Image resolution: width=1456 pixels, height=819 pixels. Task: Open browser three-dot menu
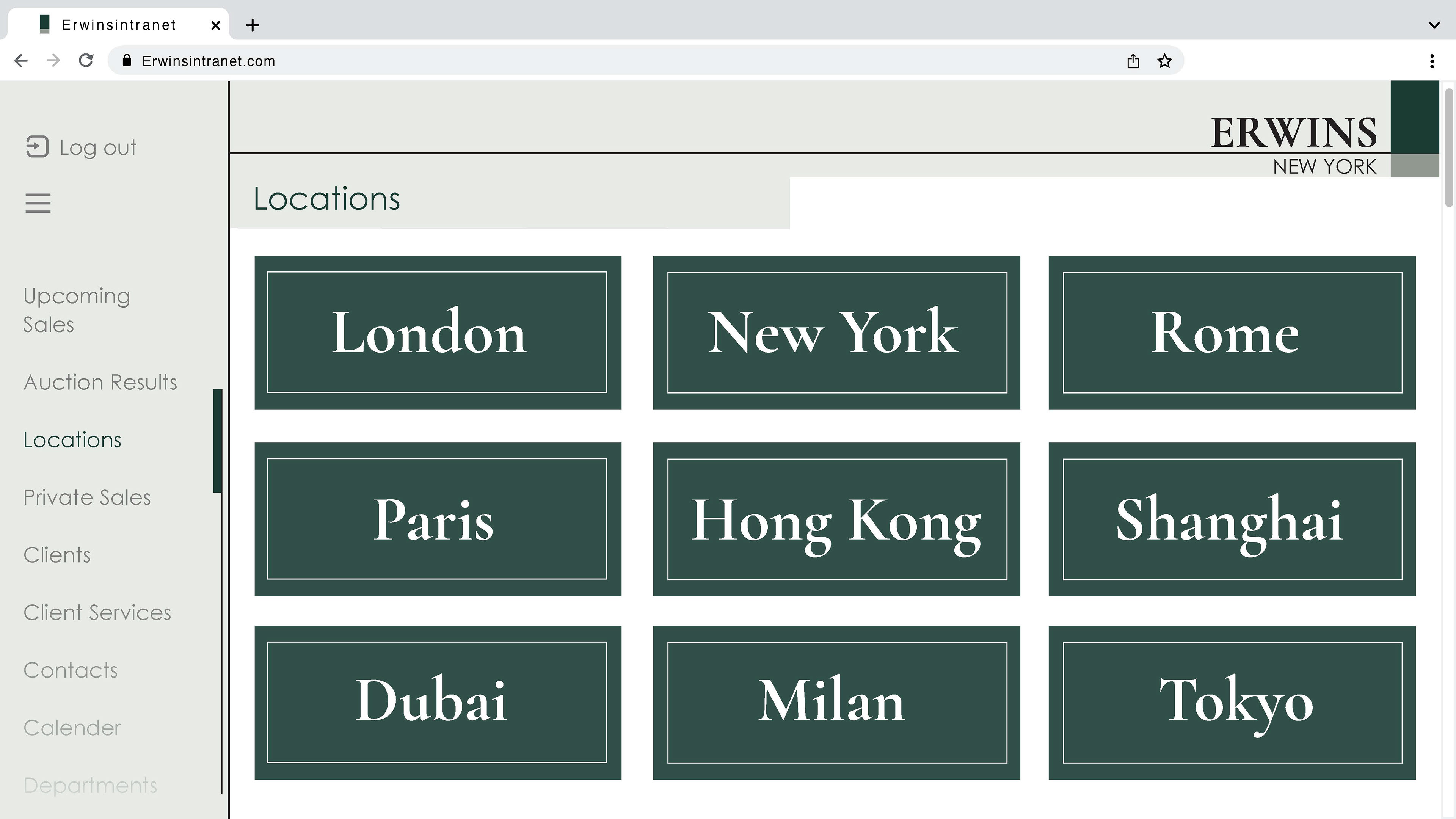point(1432,61)
